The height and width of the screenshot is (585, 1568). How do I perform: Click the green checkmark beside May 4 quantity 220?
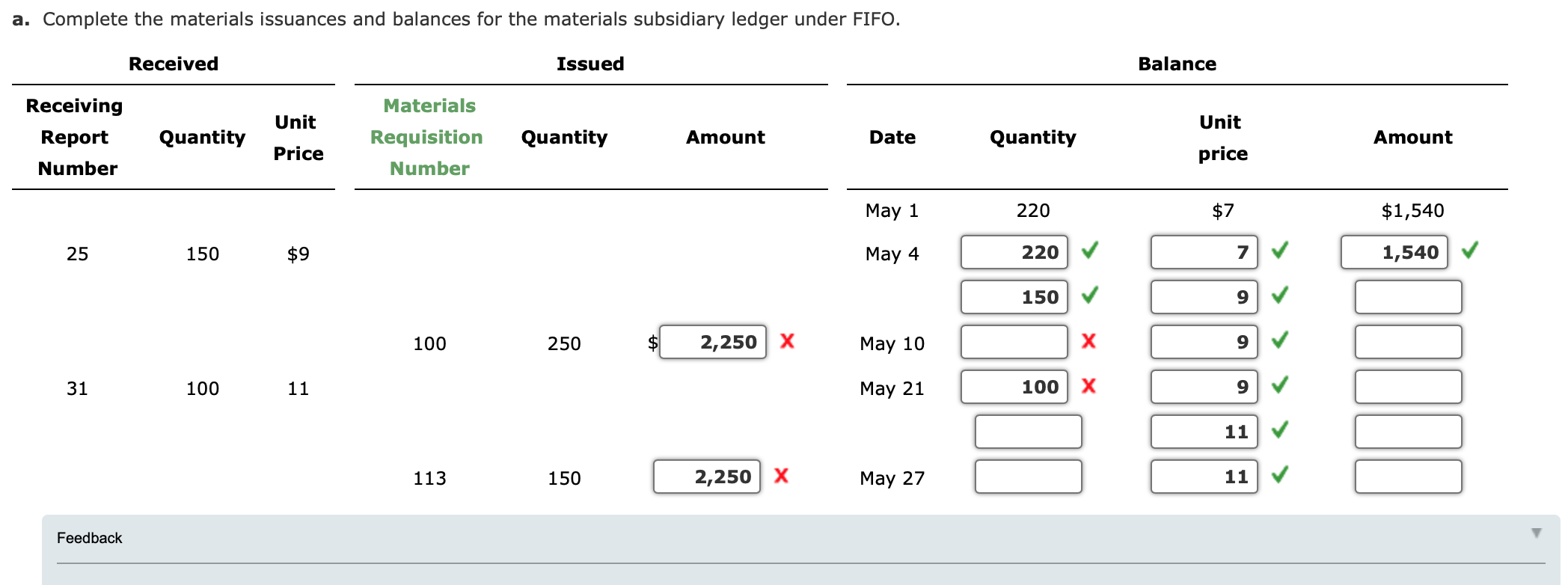(x=1089, y=252)
